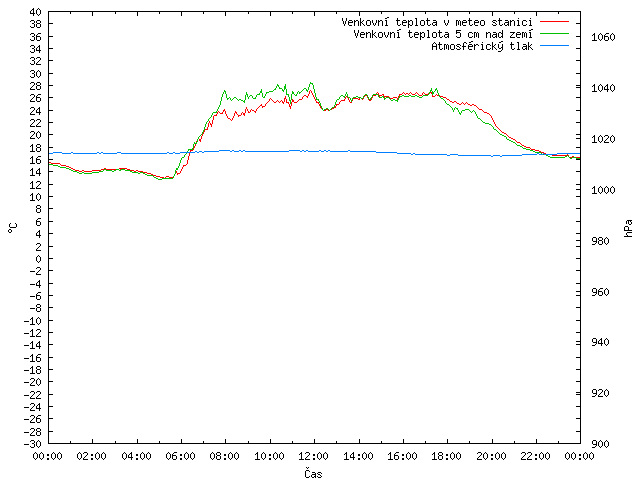Click the temperature axis label '-10'
Screen dimensions: 640x480
(x=33, y=321)
